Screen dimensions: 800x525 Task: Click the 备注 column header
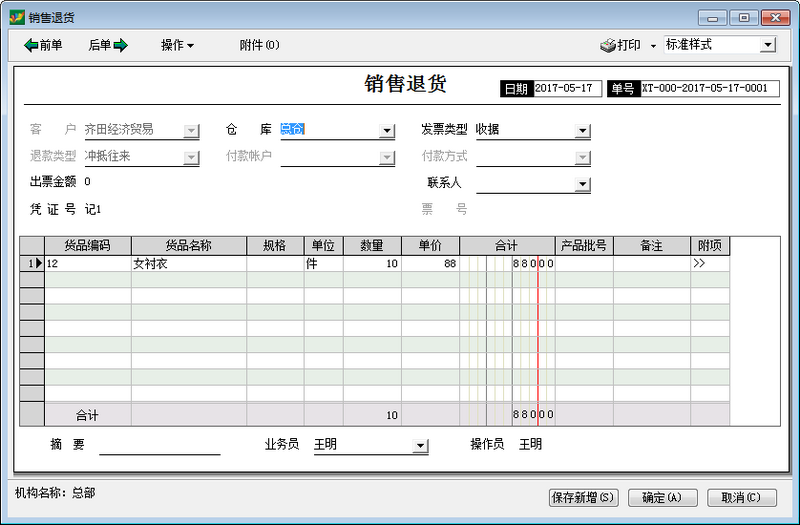click(x=652, y=246)
